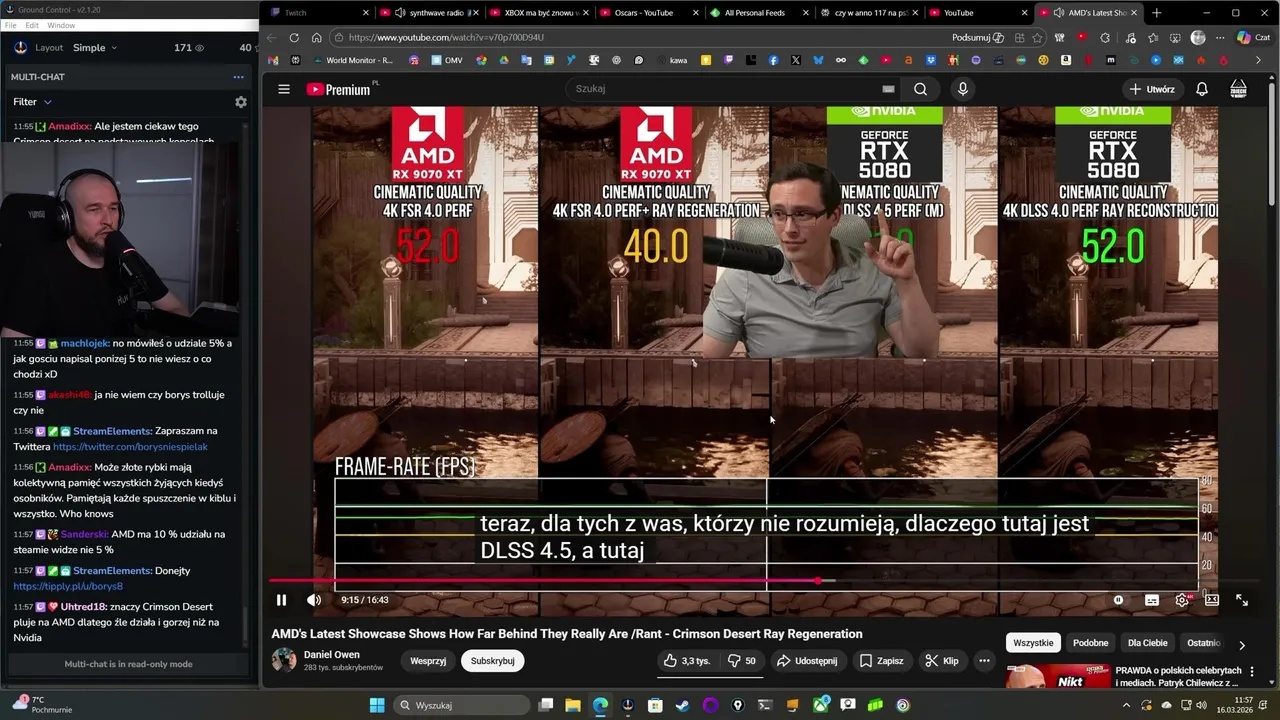
Task: Open Ground Control Edit menu
Action: [32, 25]
